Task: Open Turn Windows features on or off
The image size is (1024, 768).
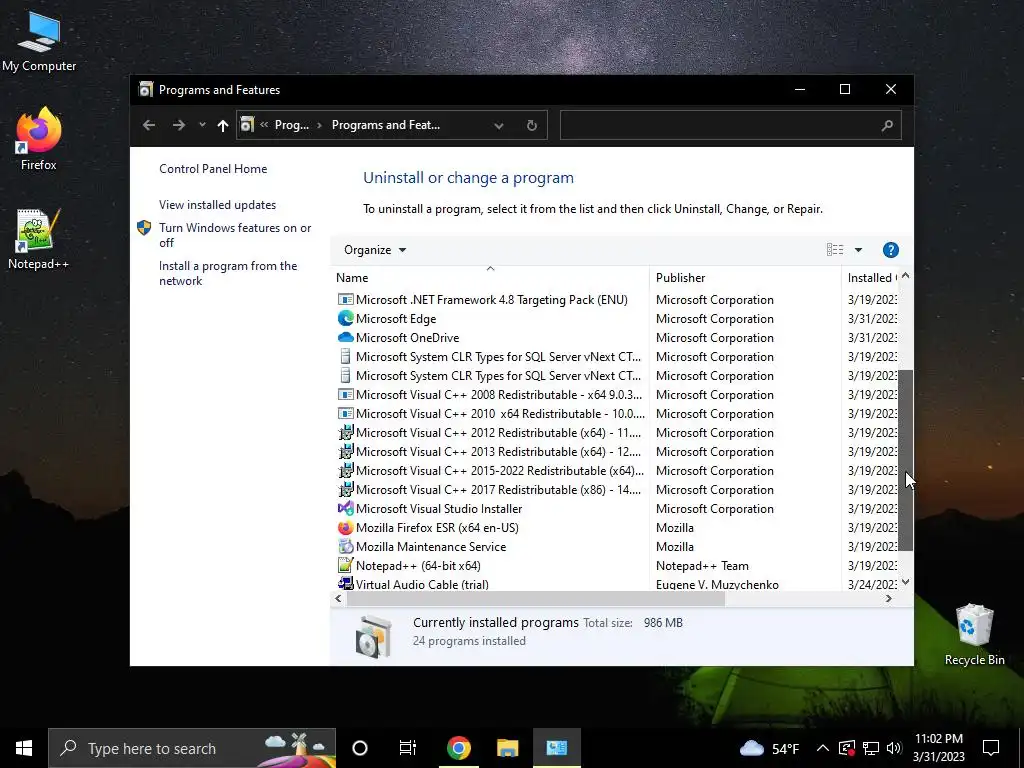Action: [x=235, y=235]
